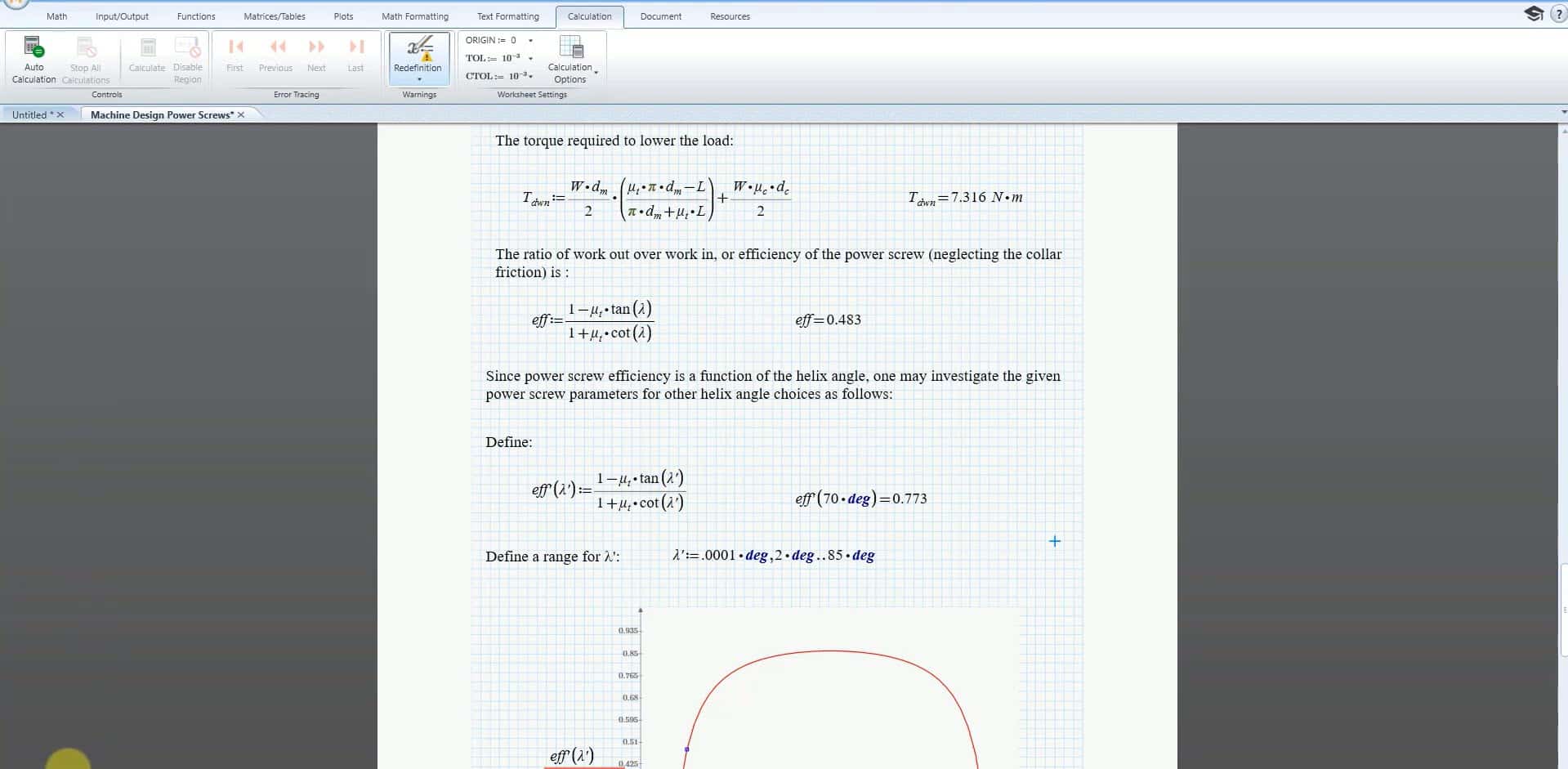Toggle the Redefinition warnings button
Viewport: 1568px width, 769px height.
click(418, 57)
